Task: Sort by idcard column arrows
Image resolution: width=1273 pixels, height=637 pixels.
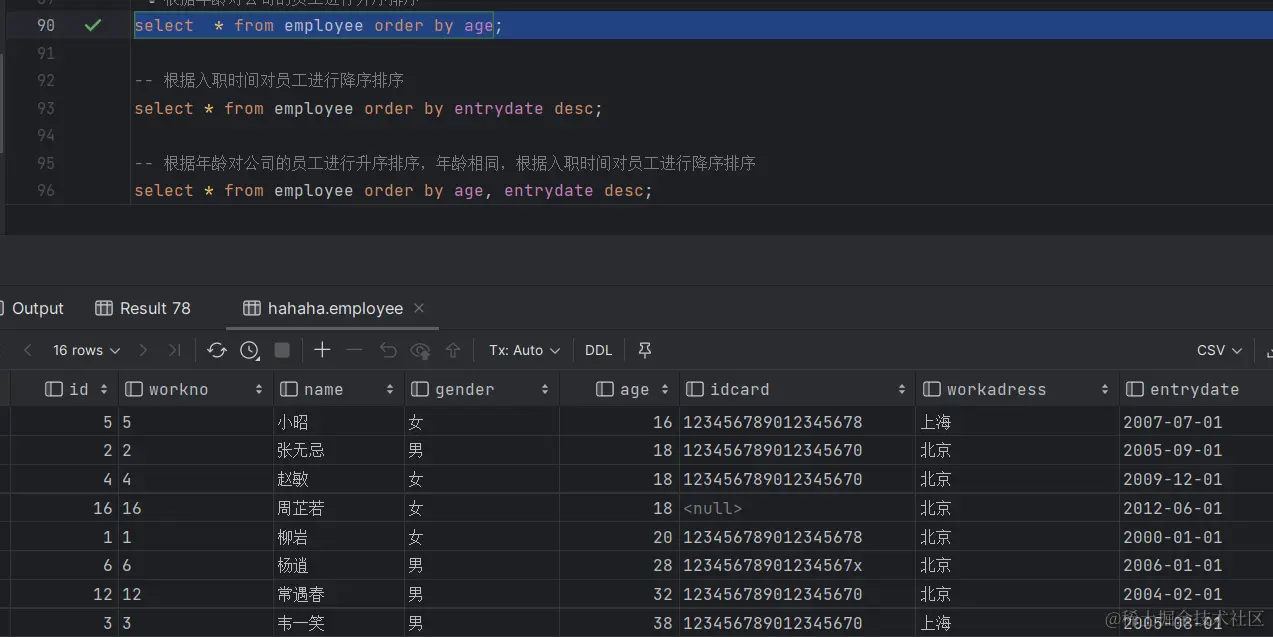Action: [902, 389]
